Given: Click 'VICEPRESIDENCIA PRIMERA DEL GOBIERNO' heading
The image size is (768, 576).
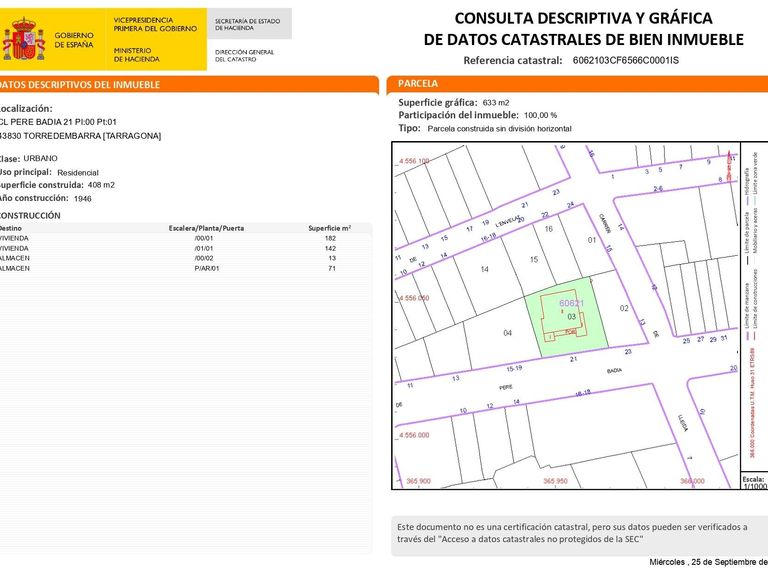Looking at the screenshot, I should coord(155,24).
